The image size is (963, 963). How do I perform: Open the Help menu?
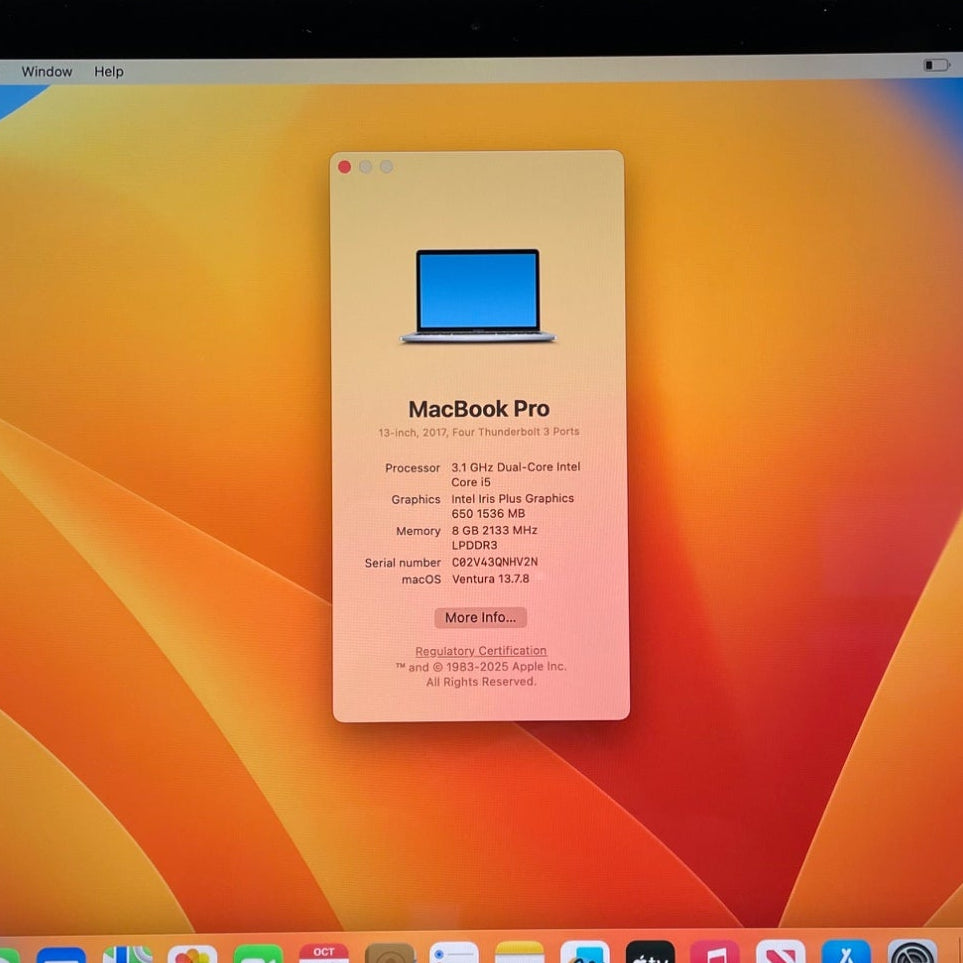[x=109, y=72]
